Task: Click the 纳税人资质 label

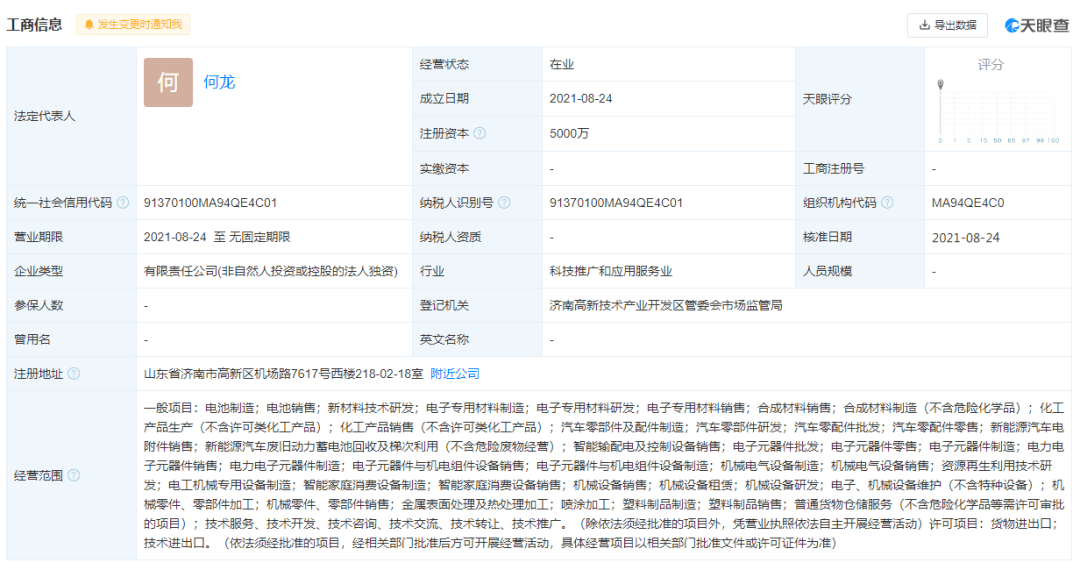Action: coord(450,237)
